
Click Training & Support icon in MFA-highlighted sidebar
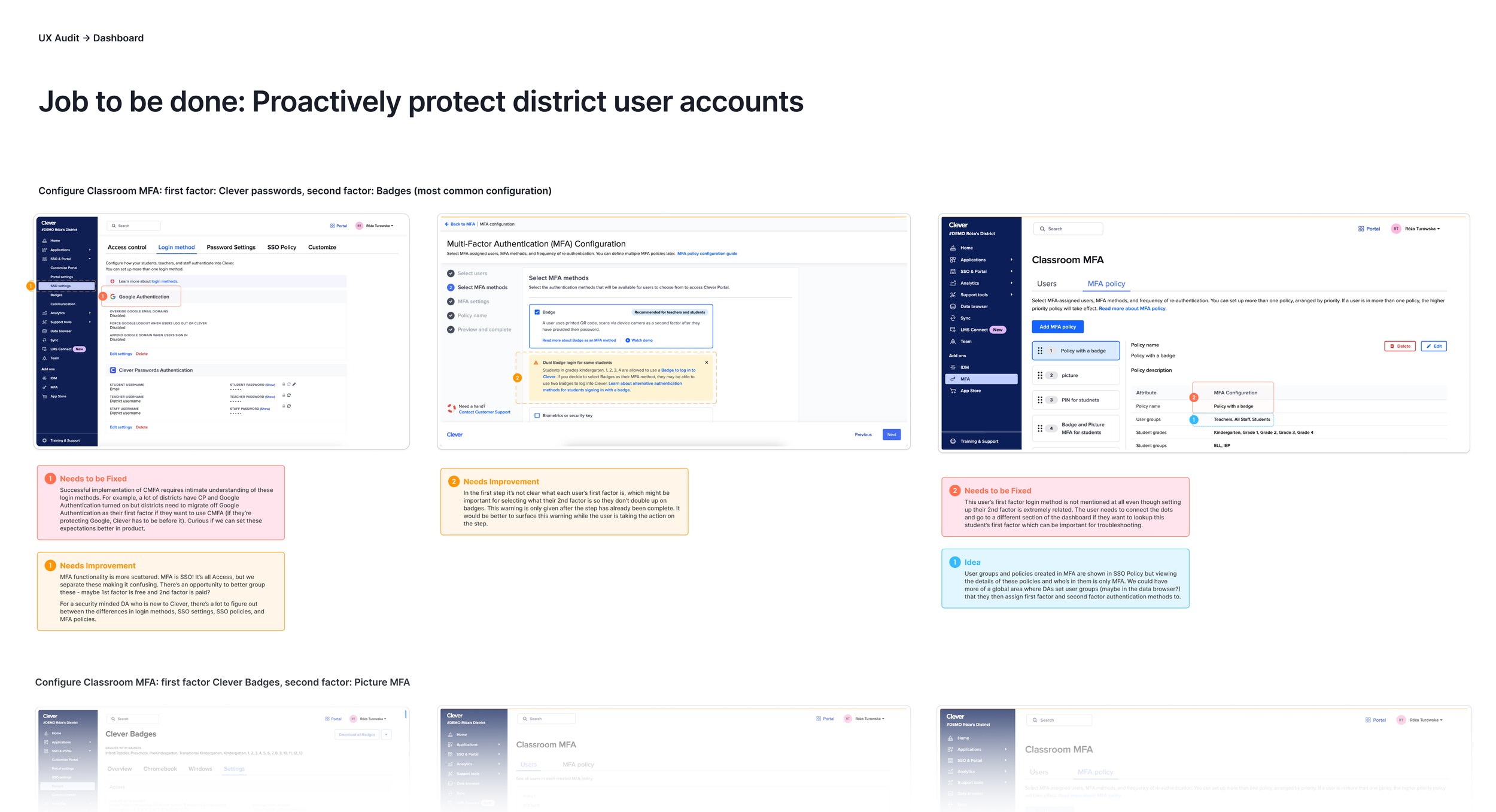[953, 442]
